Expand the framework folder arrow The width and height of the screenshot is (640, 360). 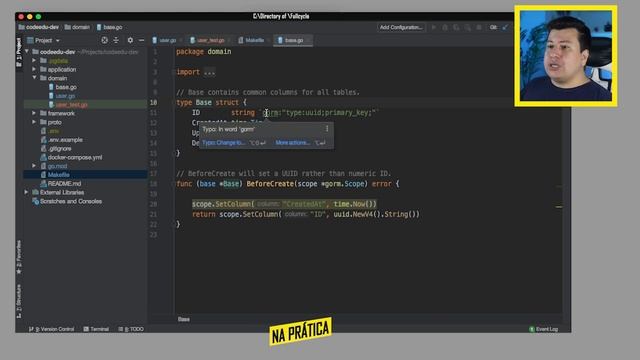(34, 113)
